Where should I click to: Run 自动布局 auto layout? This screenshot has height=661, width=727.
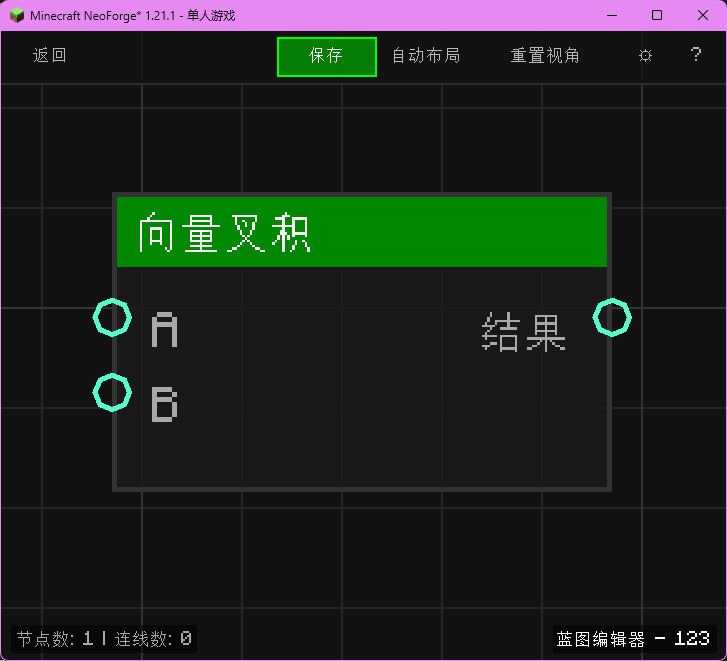coord(426,56)
